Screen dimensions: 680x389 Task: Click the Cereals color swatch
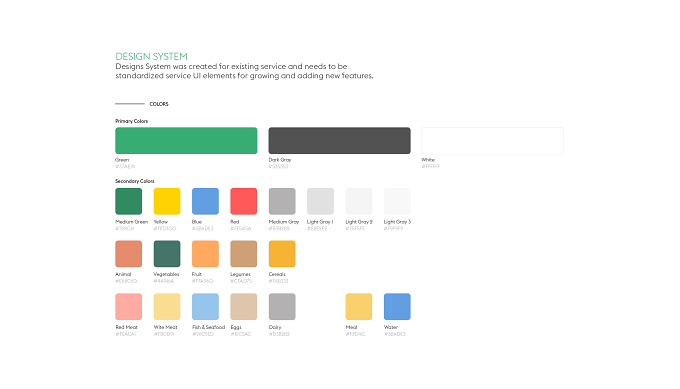click(x=282, y=254)
